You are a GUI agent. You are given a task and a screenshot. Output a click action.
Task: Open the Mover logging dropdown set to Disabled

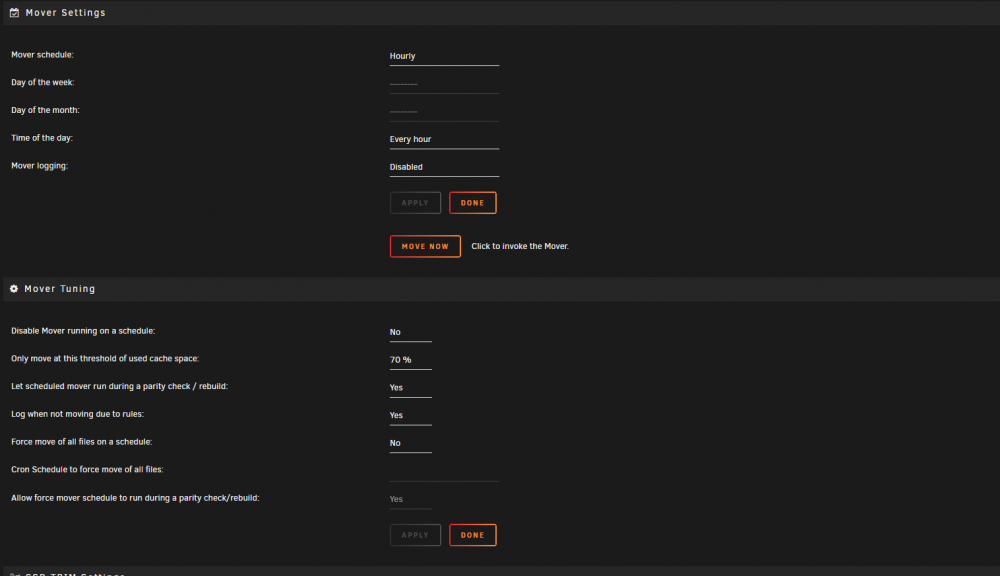point(444,167)
